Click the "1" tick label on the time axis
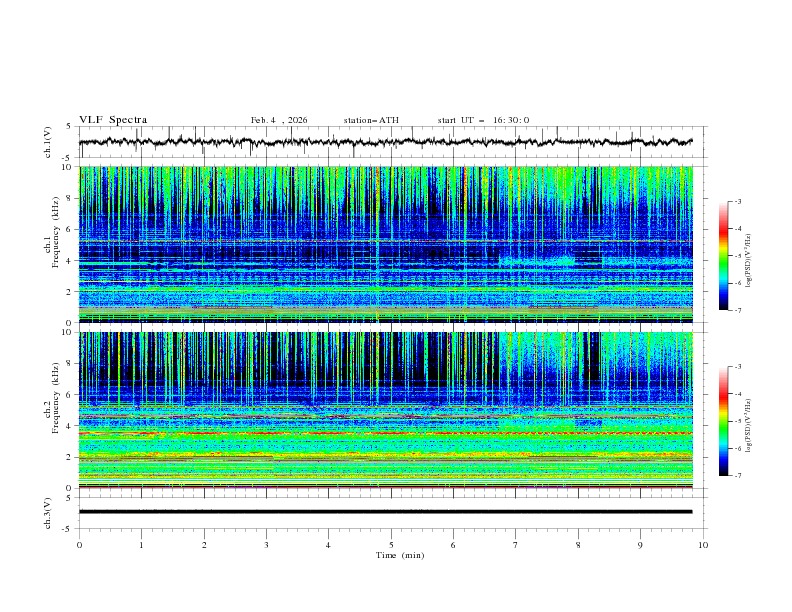 coord(141,545)
